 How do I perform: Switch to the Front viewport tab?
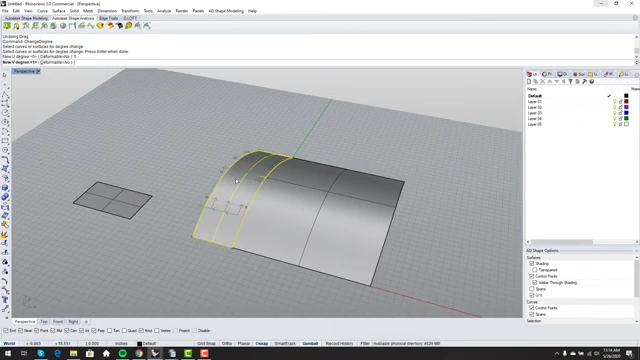point(58,322)
